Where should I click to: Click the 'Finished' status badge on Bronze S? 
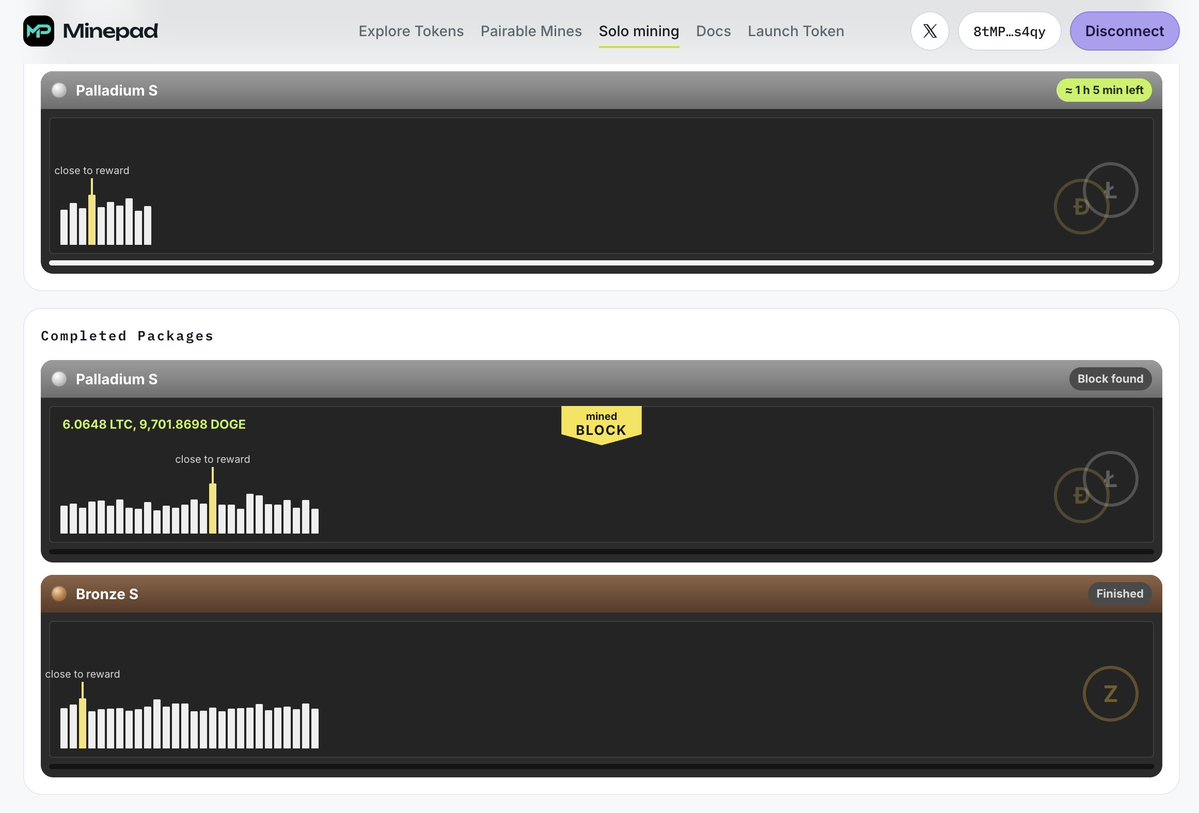1119,594
